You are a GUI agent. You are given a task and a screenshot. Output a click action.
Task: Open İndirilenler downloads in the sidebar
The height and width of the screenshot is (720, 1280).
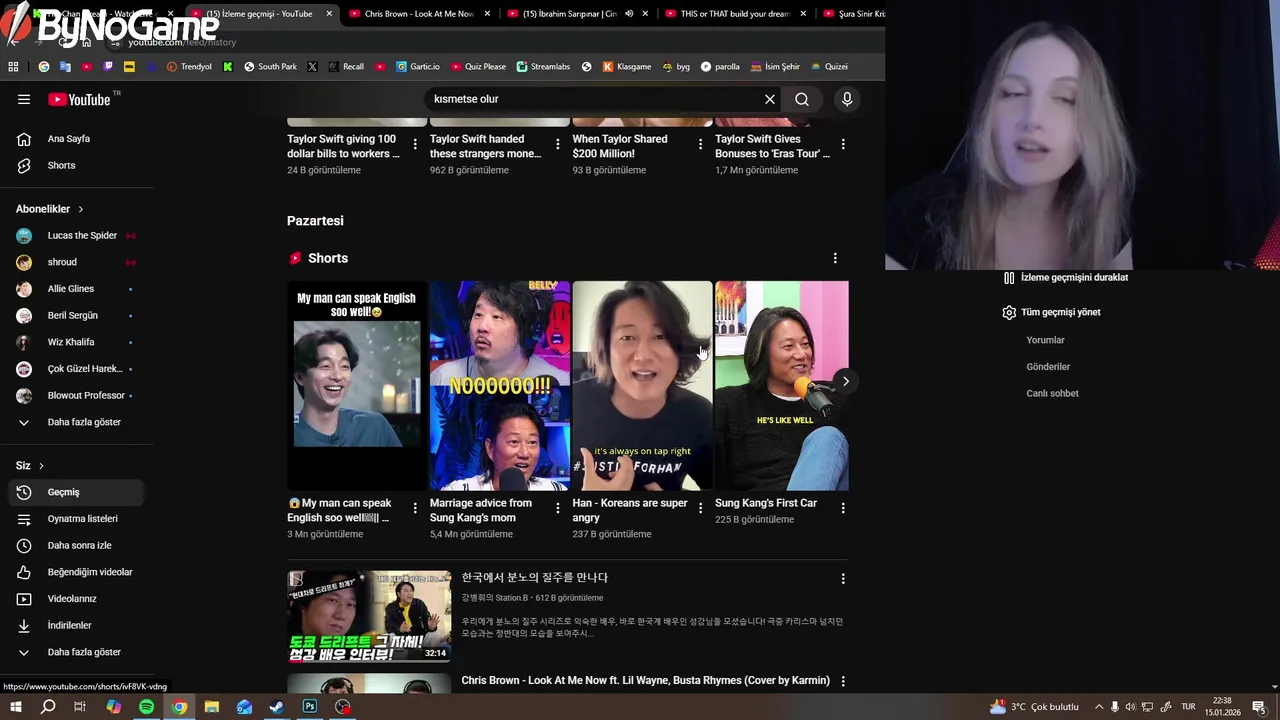[76, 625]
